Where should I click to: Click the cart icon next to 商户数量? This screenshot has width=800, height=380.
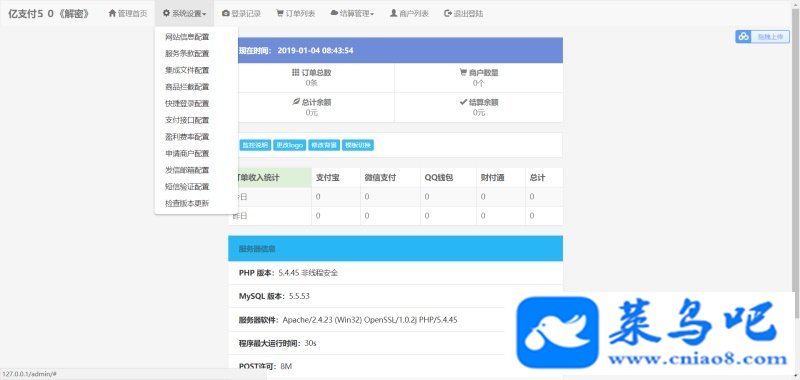(x=463, y=73)
